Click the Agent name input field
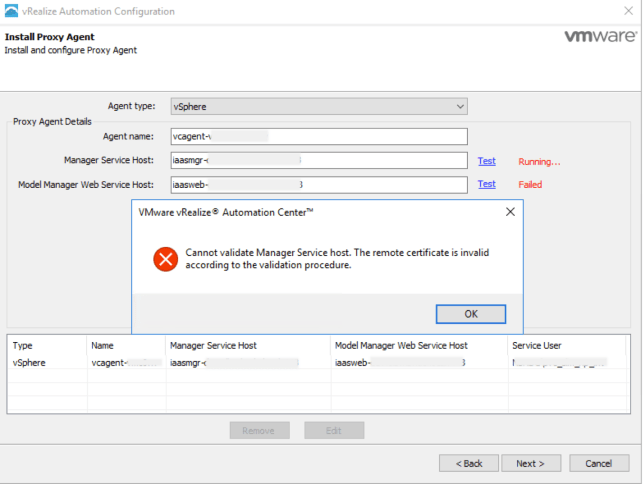Screen dimensions: 643x484 coord(319,137)
